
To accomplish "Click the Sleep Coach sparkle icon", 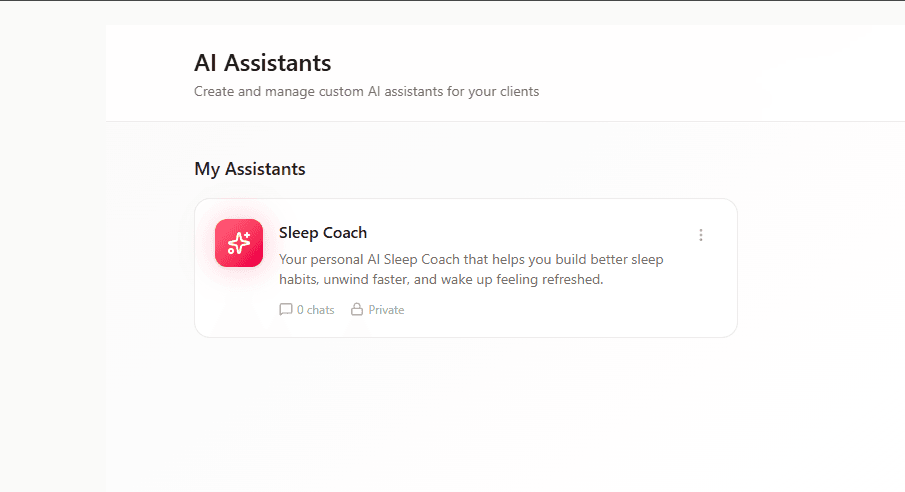I will point(239,243).
